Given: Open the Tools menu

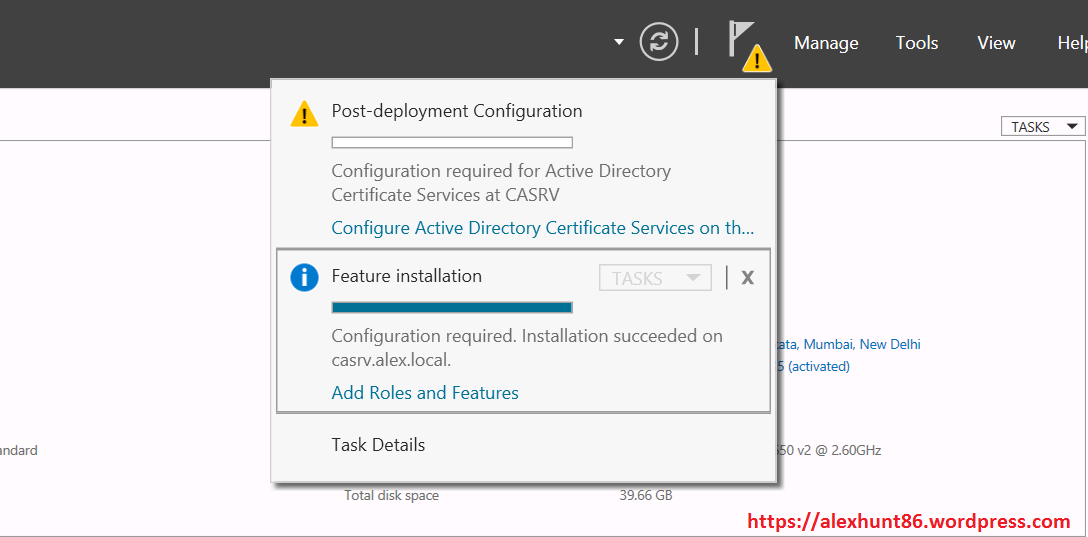Looking at the screenshot, I should pyautogui.click(x=916, y=43).
